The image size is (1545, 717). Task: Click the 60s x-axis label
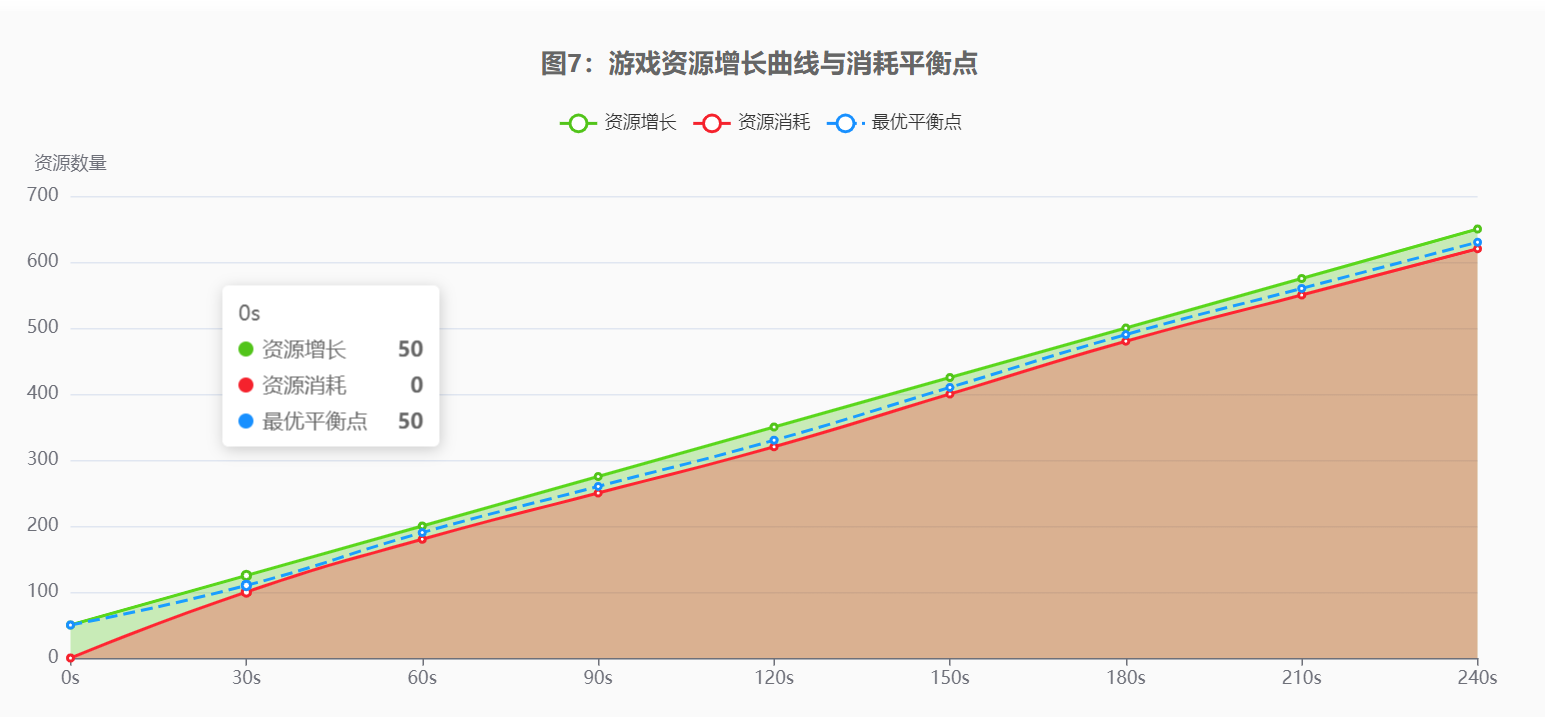pos(422,678)
